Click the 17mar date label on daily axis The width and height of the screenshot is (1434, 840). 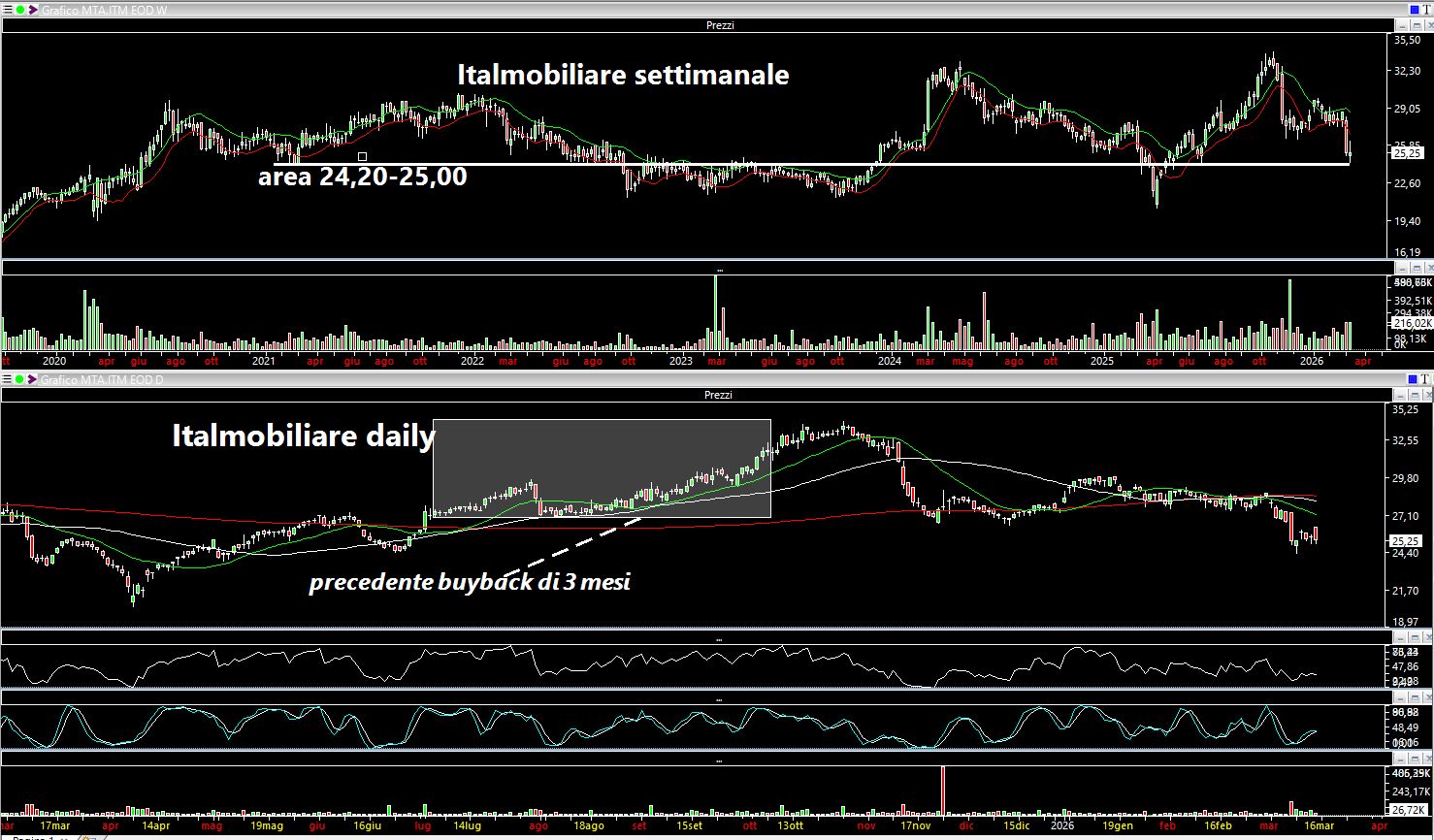[53, 826]
